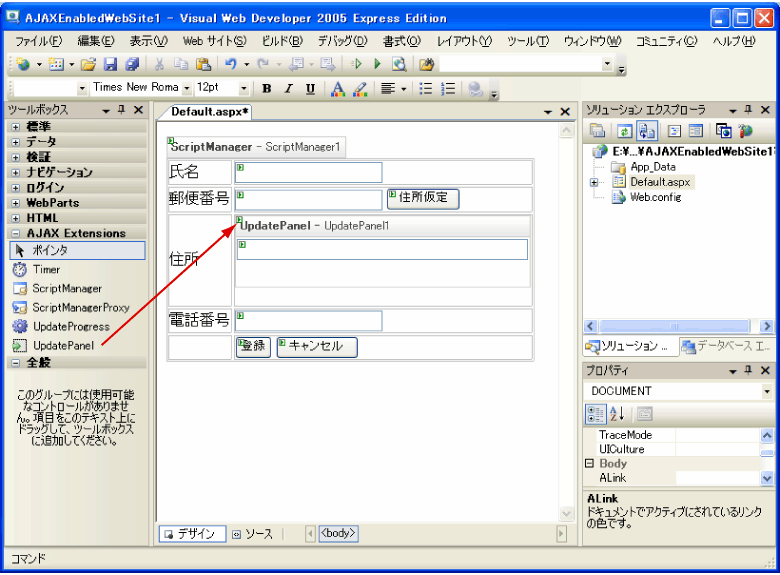Select Default.aspx in Solution Explorer
Viewport: 780px width, 575px height.
coord(660,182)
